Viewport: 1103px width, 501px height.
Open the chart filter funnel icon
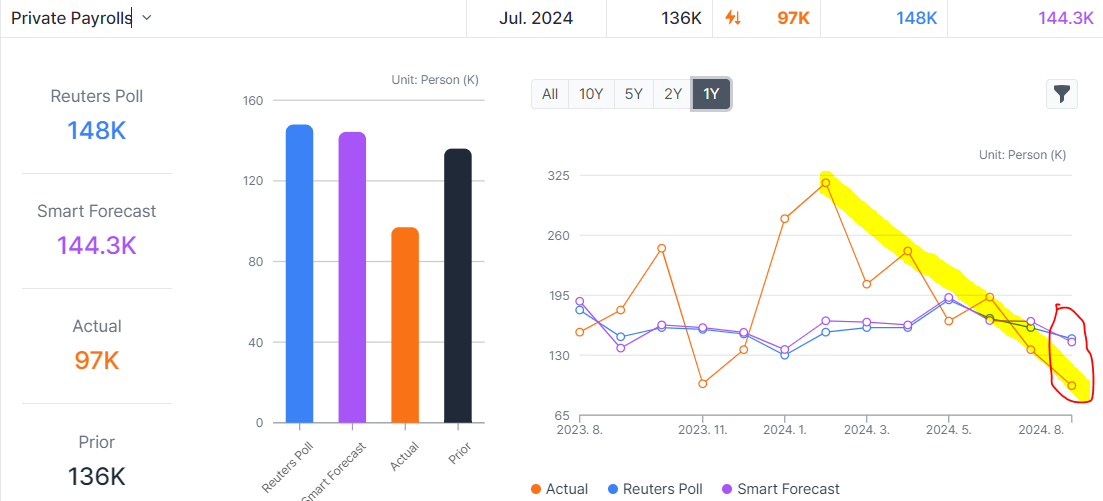pyautogui.click(x=1061, y=94)
